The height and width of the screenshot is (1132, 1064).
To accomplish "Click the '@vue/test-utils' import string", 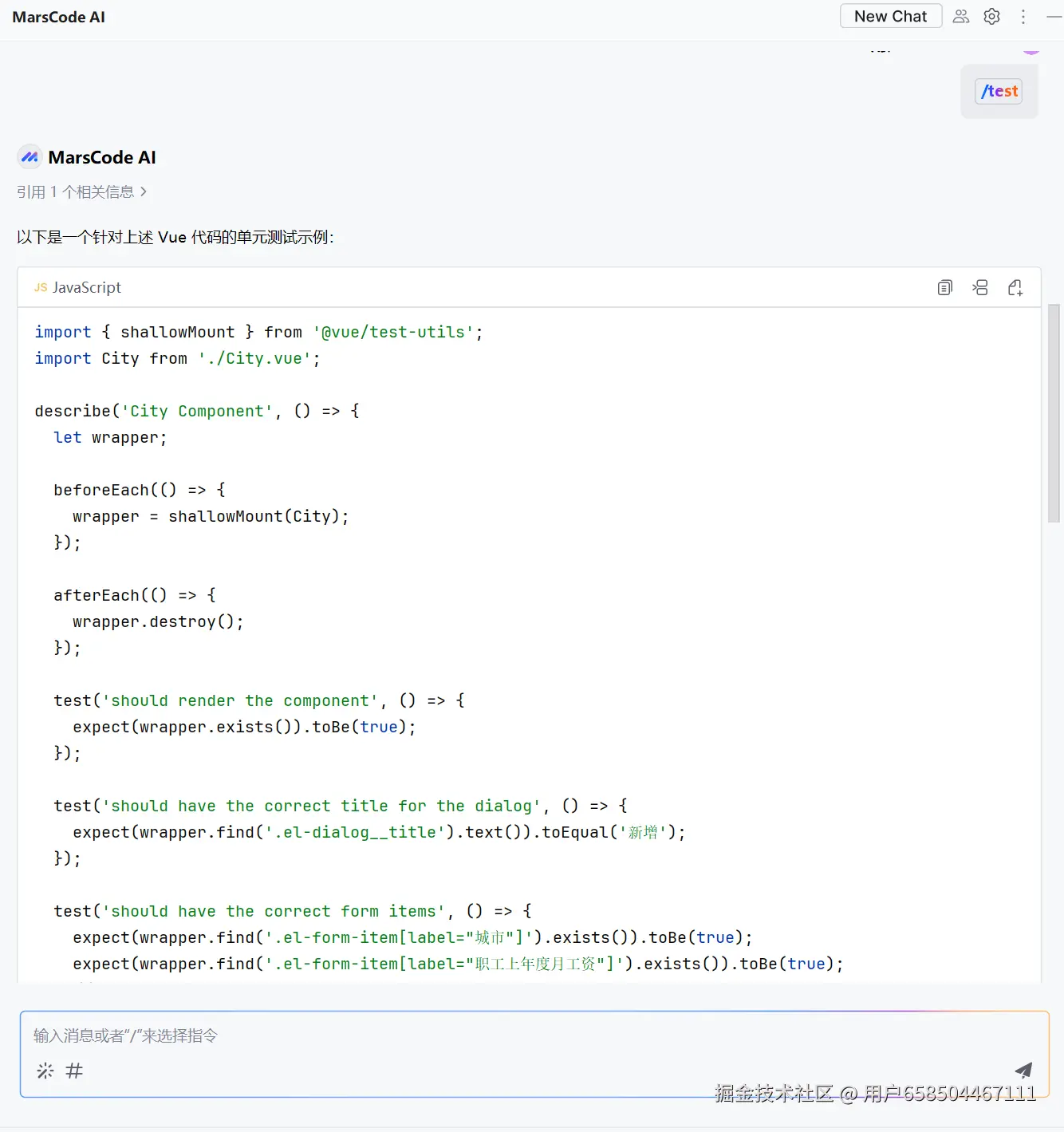I will click(393, 332).
